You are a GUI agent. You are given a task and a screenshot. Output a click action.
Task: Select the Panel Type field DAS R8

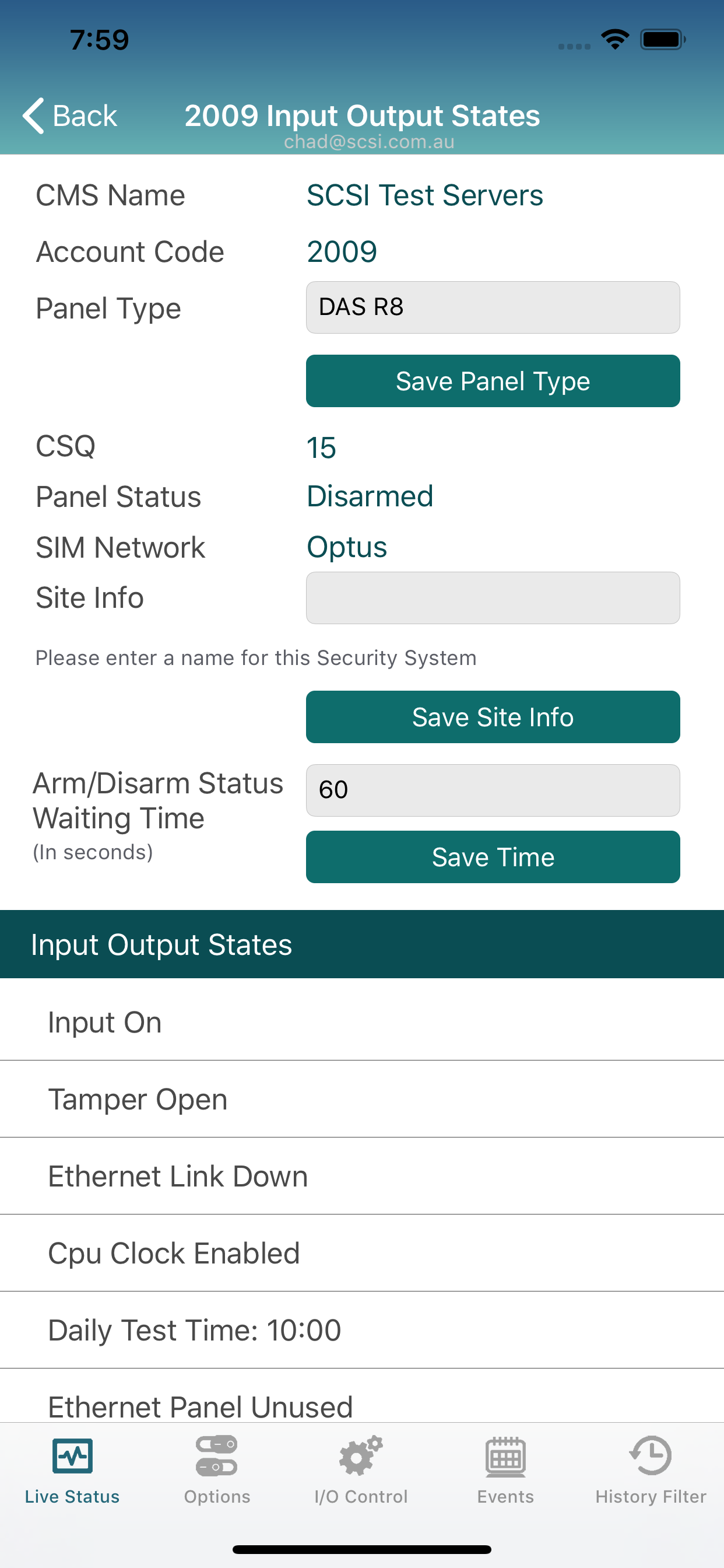point(493,307)
